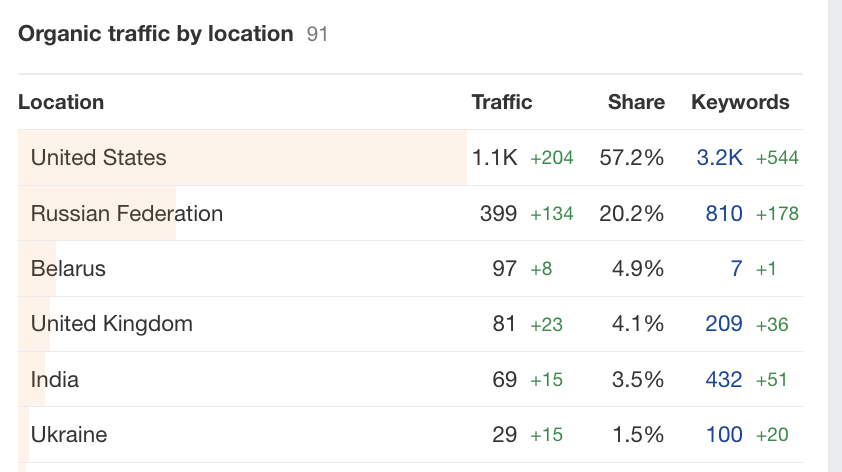Sort table by Location column header
The image size is (842, 472).
click(61, 102)
